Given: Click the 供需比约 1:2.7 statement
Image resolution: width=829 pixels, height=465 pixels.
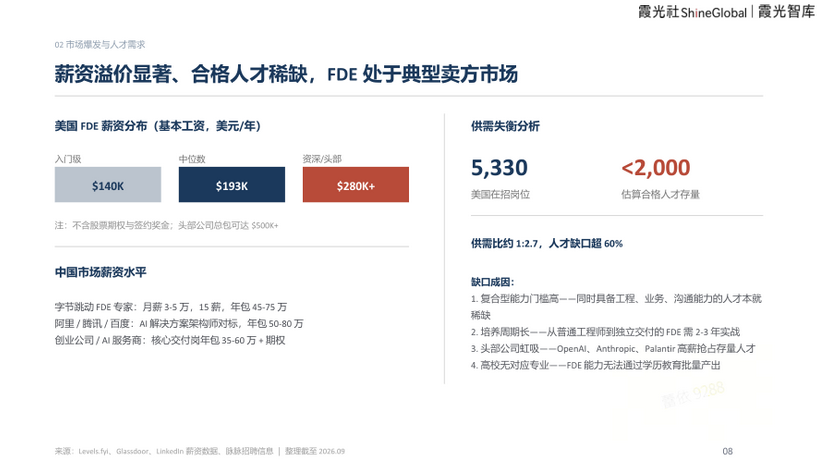Looking at the screenshot, I should pos(547,243).
